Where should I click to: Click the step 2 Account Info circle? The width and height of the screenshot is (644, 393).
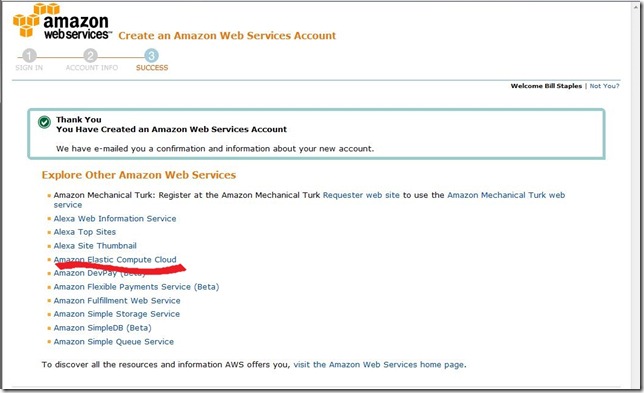click(90, 56)
